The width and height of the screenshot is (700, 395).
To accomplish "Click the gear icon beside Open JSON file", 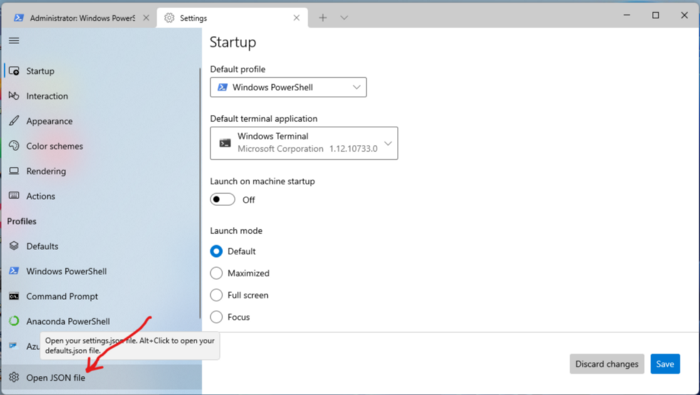I will coord(14,378).
